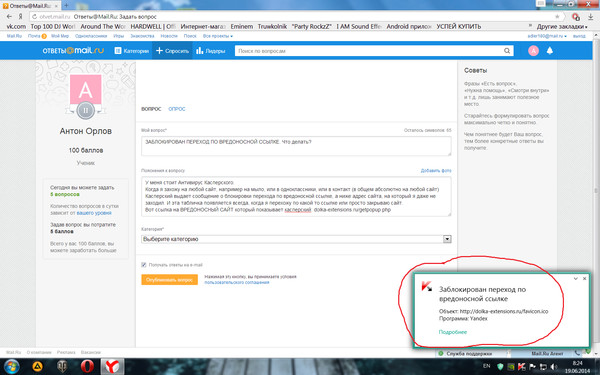Viewport: 600px width, 375px height.
Task: Click the question details text area
Action: tap(296, 196)
